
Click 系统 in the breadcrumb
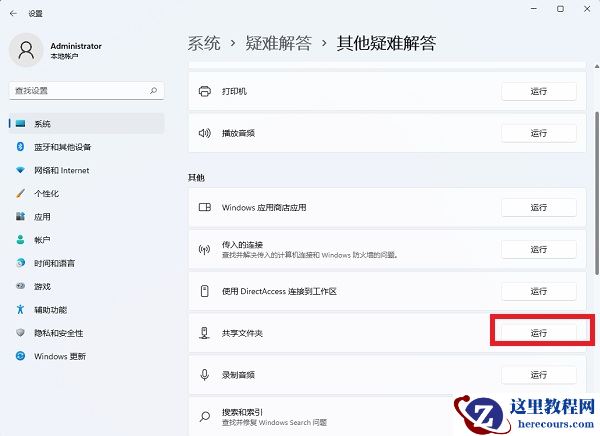tap(204, 43)
